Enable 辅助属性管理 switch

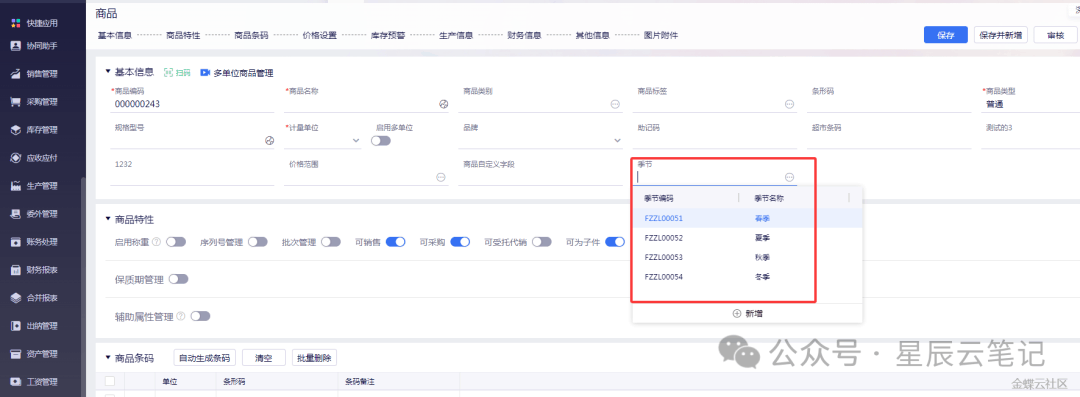200,316
